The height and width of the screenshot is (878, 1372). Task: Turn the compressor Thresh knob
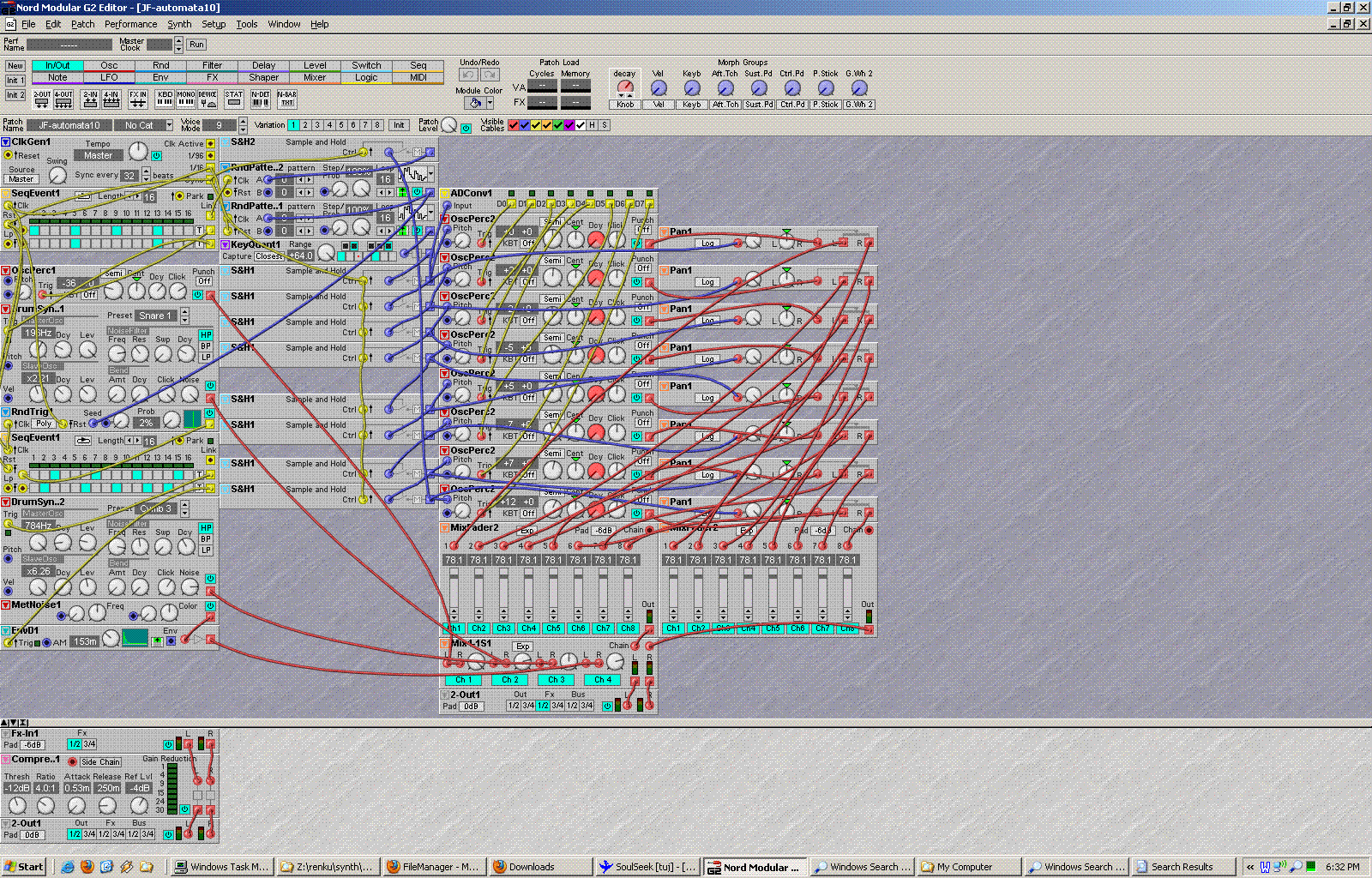pos(16,805)
